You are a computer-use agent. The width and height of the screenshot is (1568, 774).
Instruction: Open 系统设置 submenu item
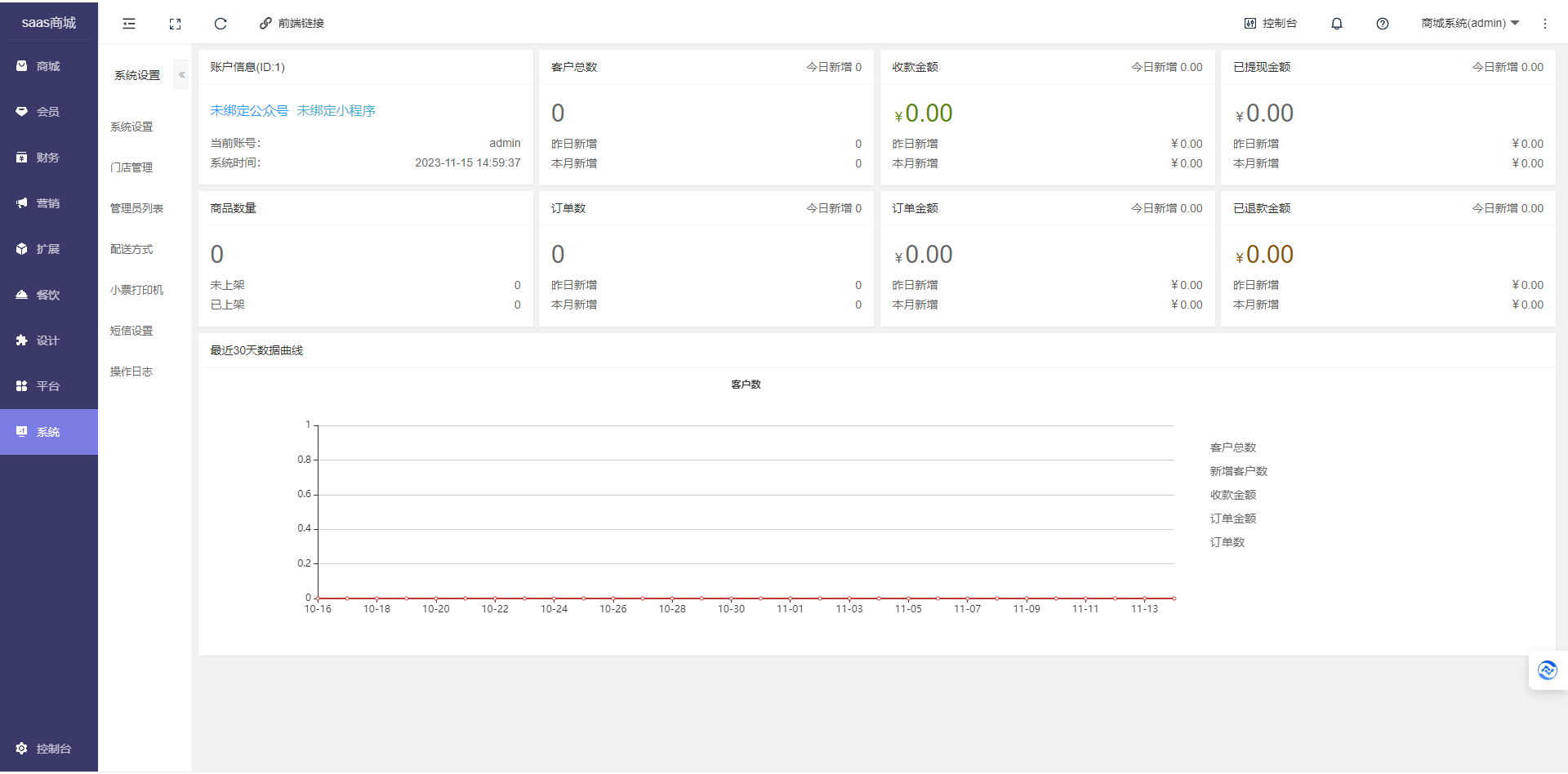(x=132, y=127)
